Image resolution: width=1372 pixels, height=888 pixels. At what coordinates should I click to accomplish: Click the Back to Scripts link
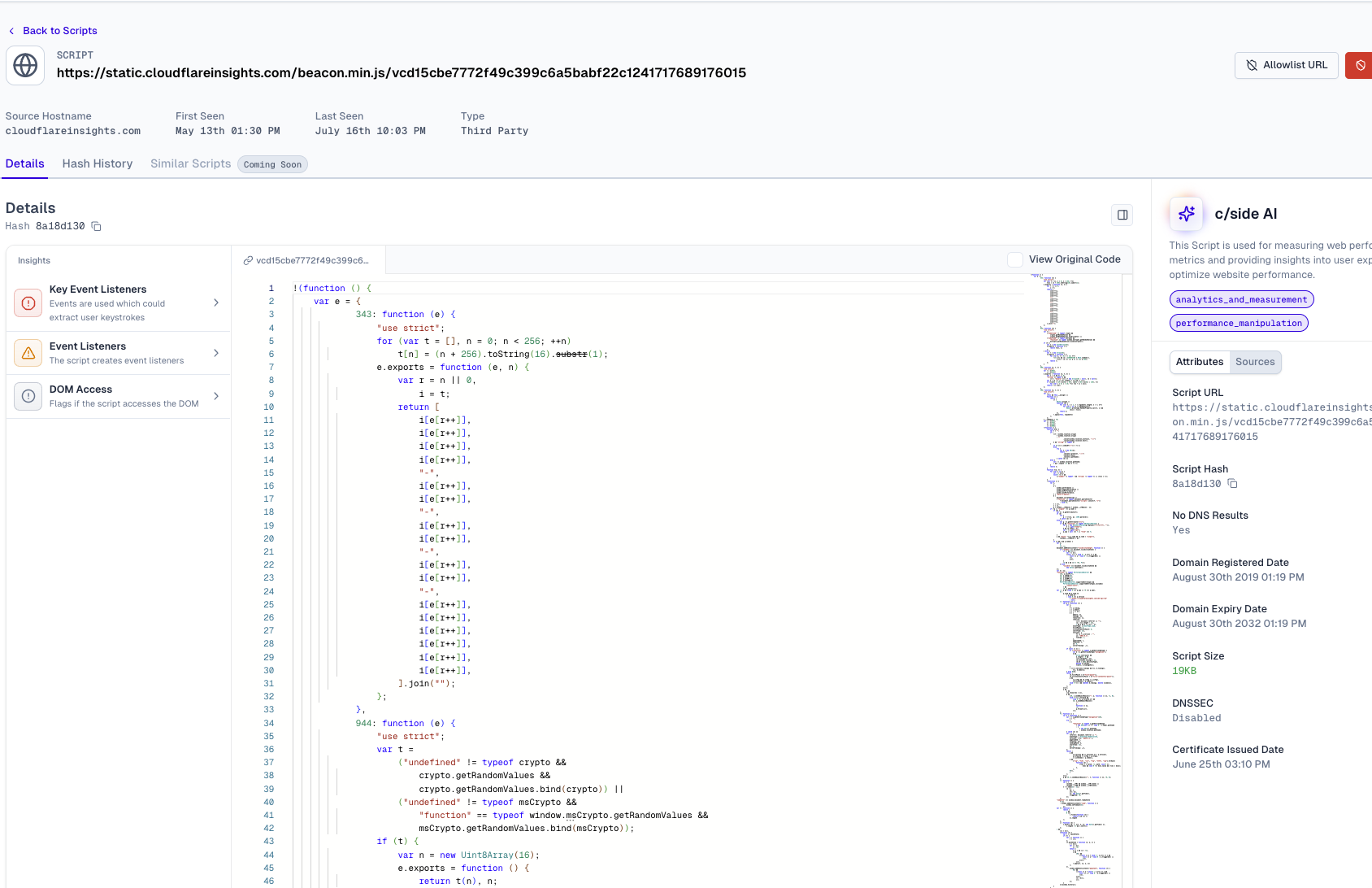point(60,31)
